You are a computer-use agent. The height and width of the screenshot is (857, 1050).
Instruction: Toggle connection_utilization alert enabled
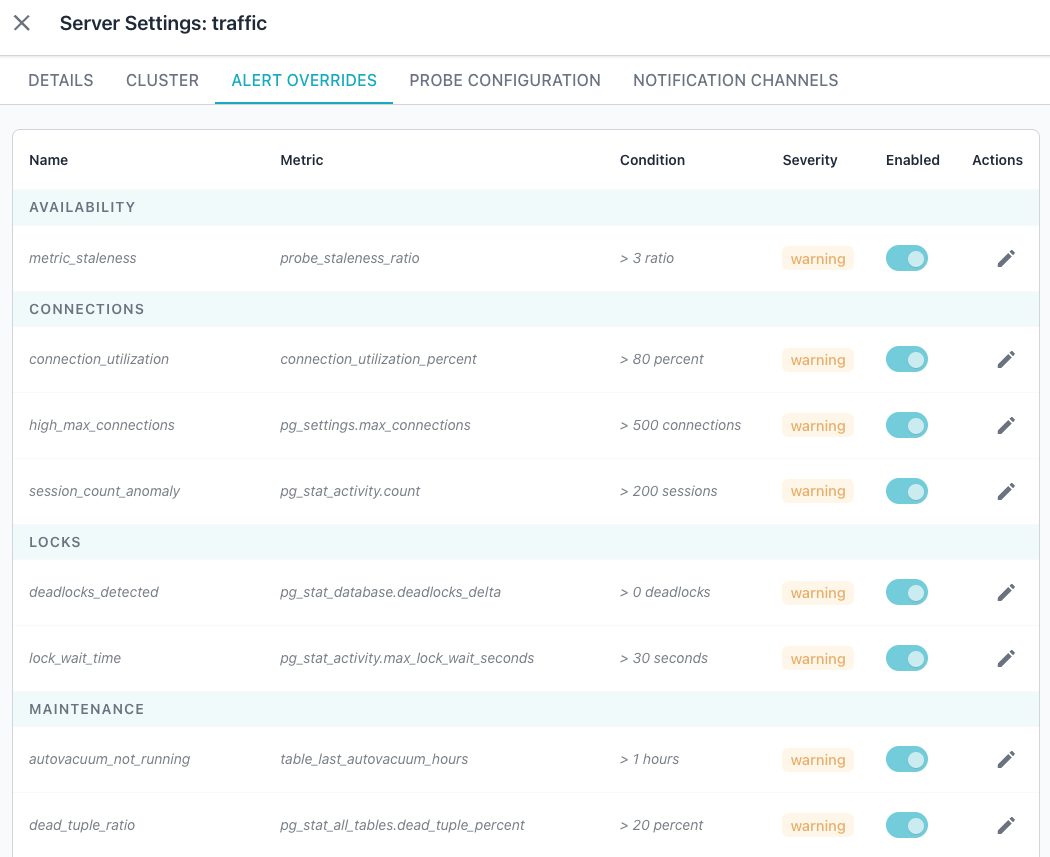[907, 360]
